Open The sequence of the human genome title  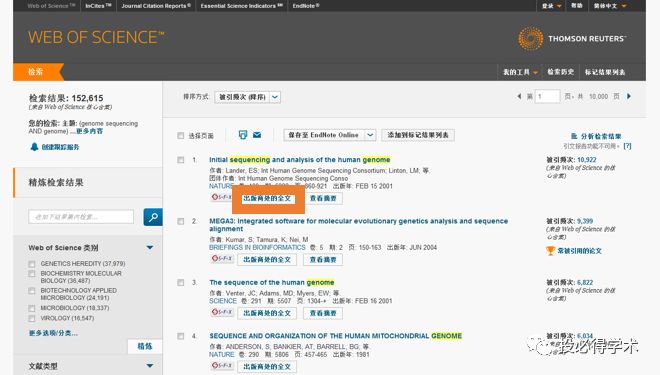(272, 282)
